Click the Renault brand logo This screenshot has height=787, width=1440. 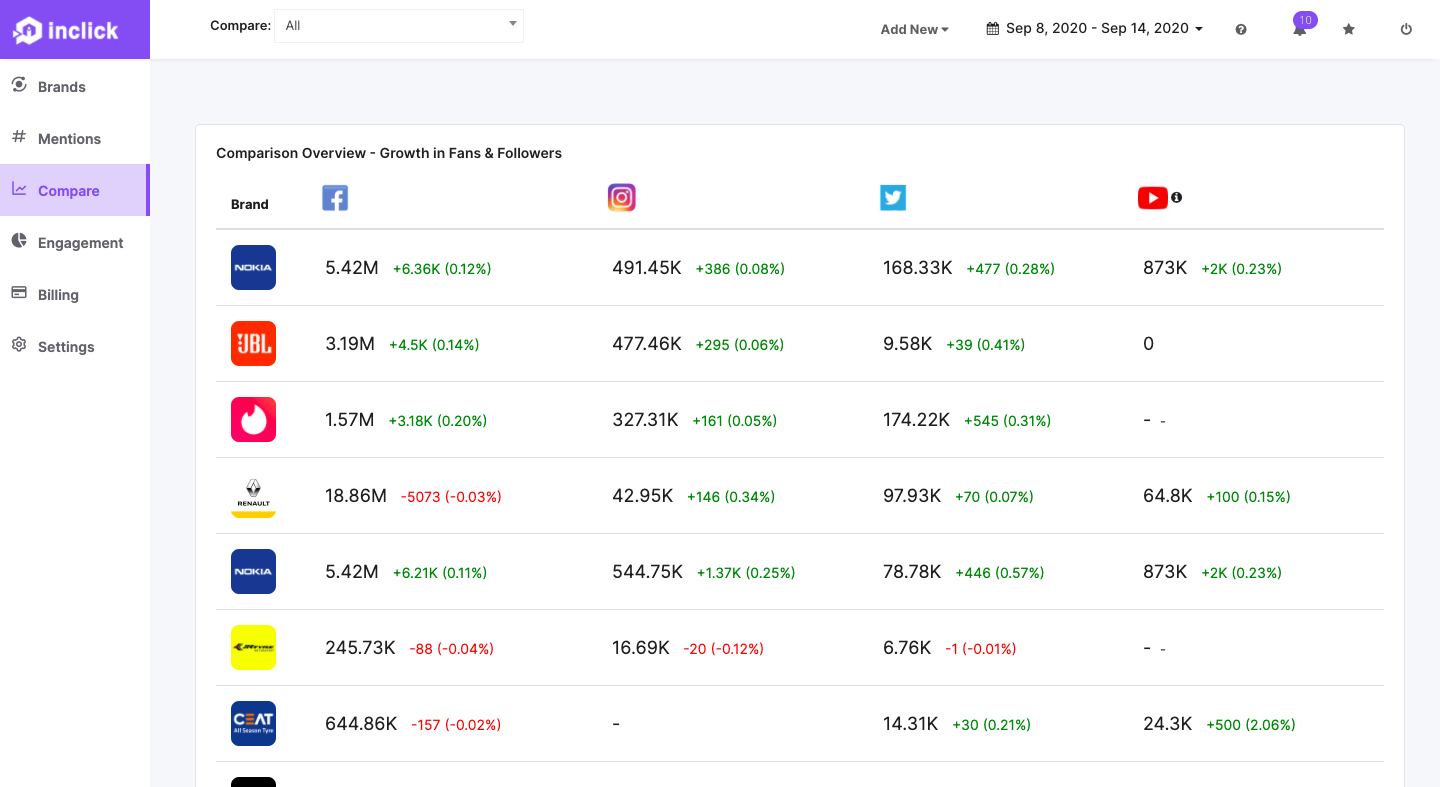tap(253, 496)
